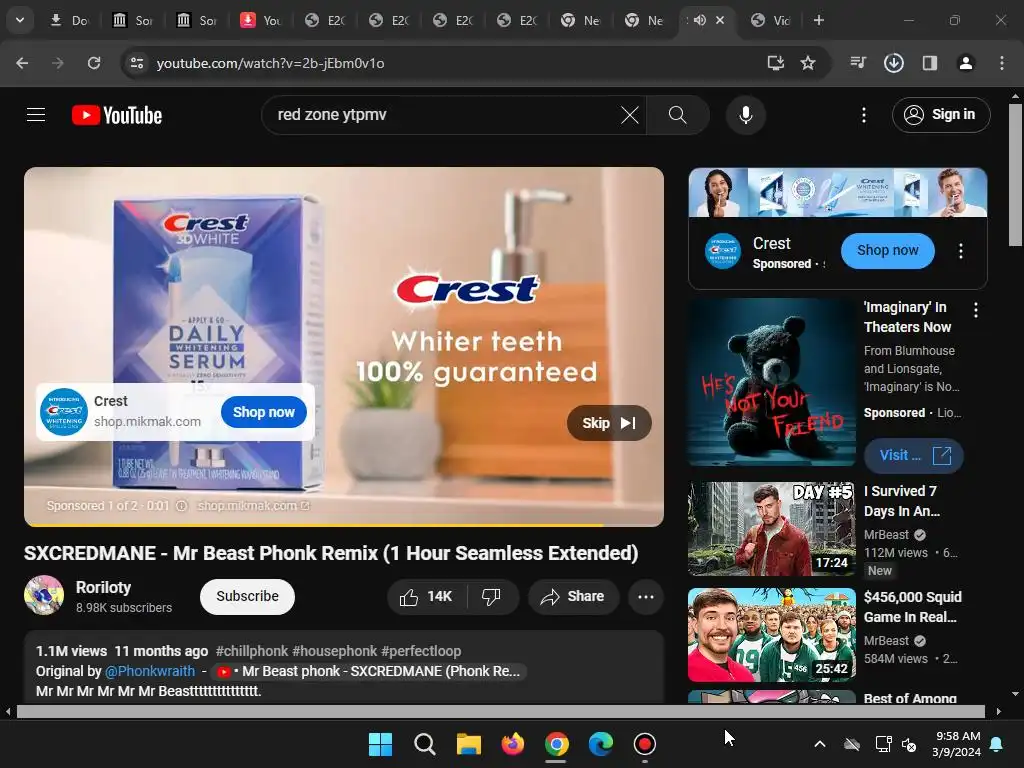
Task: Go to the YouTube home logo
Action: (117, 115)
